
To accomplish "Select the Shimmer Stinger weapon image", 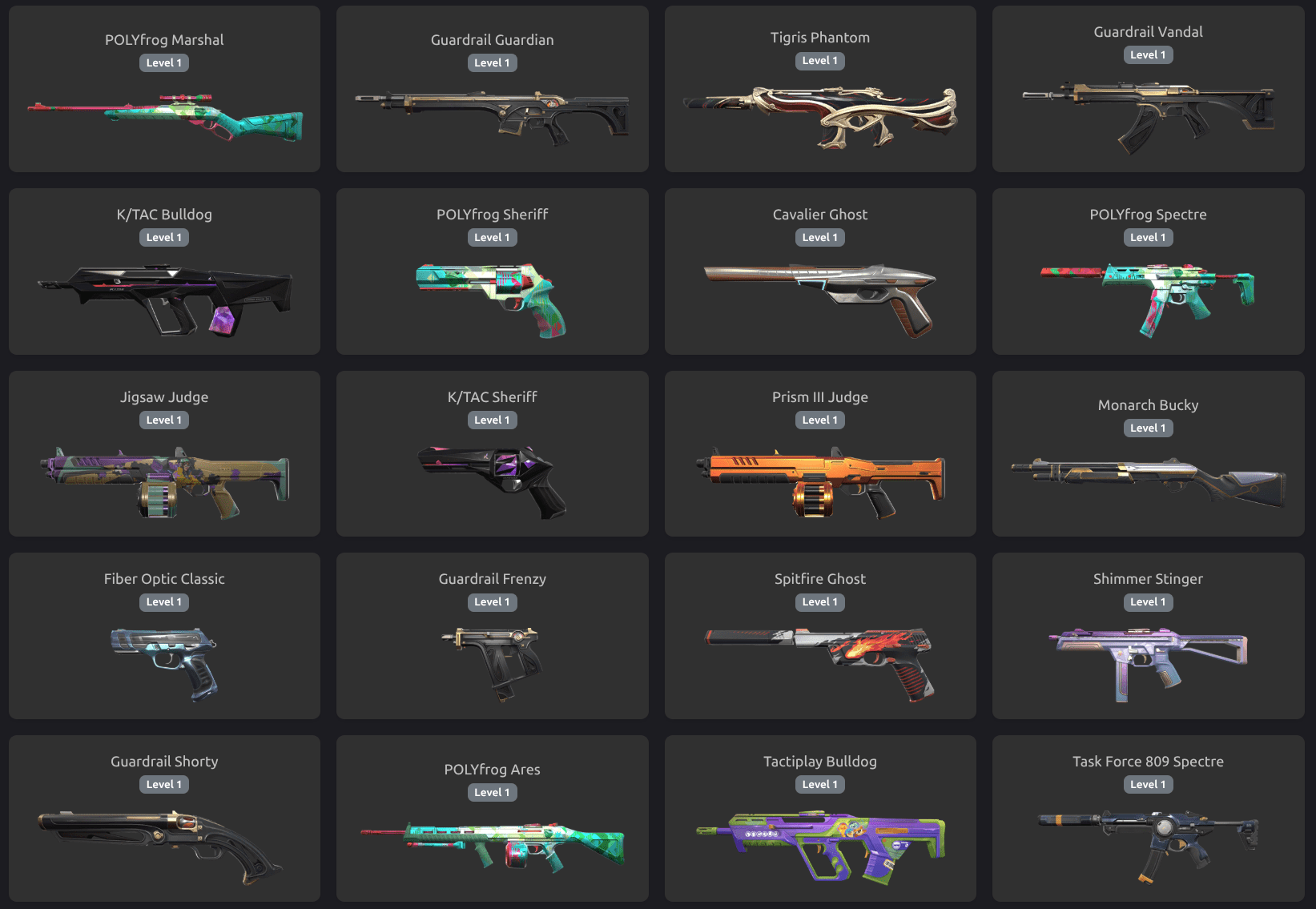I will (1148, 665).
